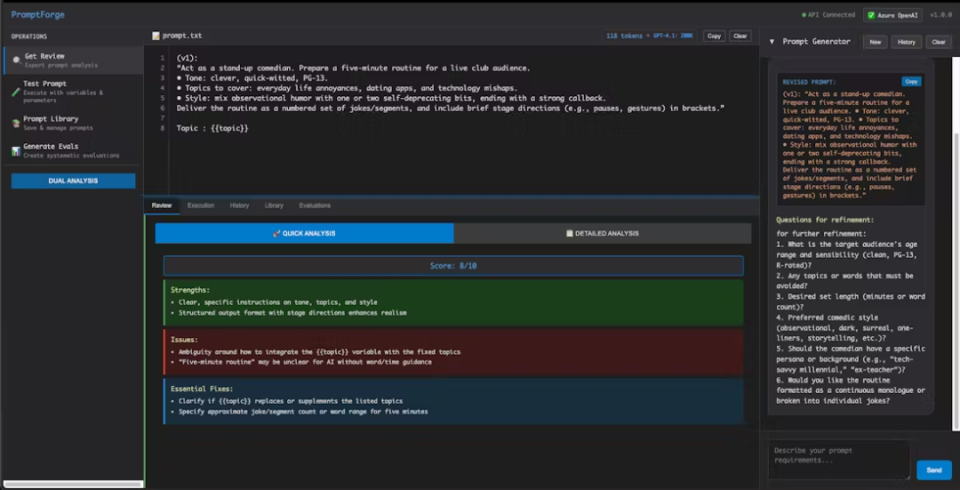Click the Prompt Library books icon
Screen dimensions: 960x490
tap(16, 123)
